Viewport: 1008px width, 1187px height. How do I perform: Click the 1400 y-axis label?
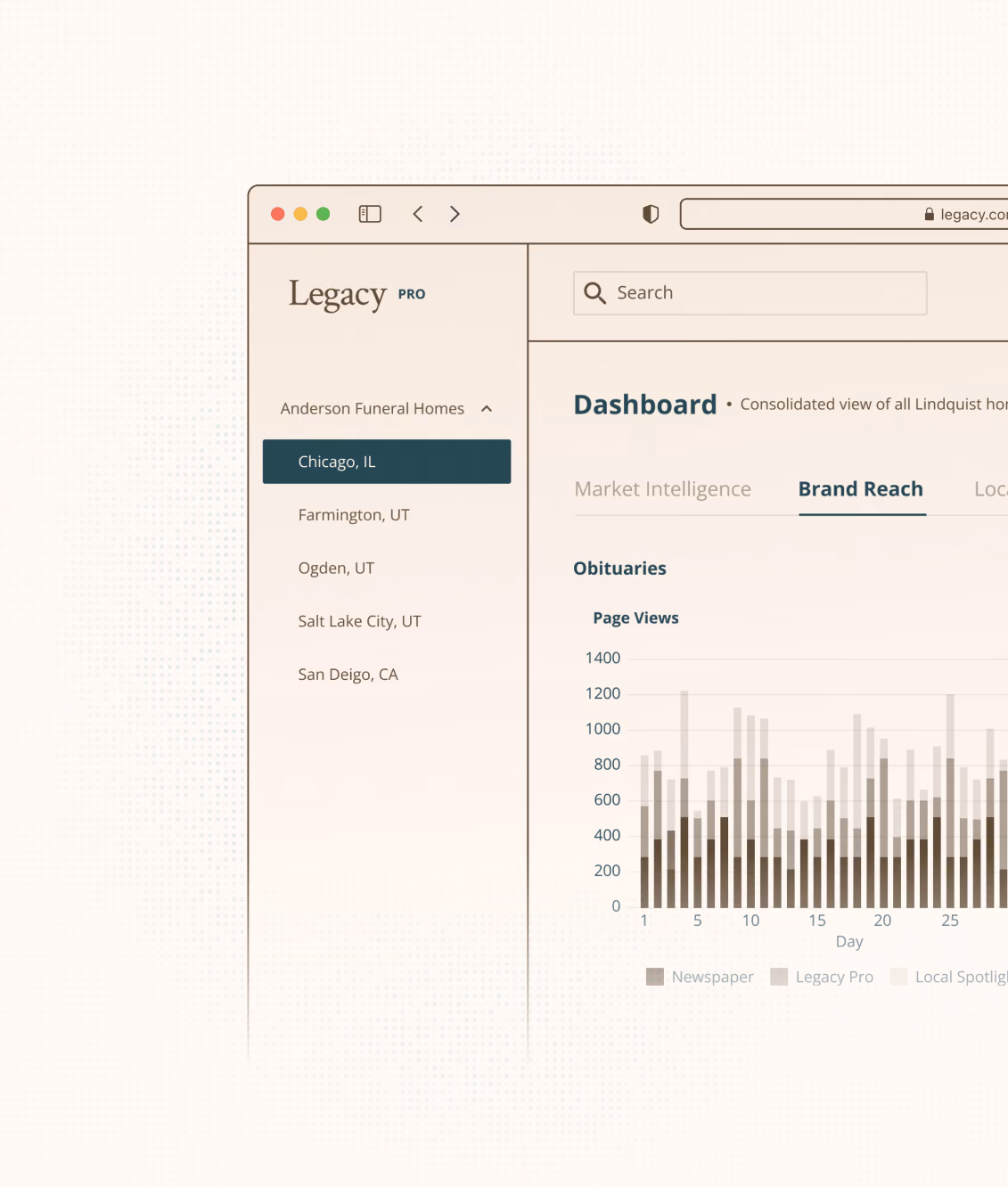click(x=603, y=659)
